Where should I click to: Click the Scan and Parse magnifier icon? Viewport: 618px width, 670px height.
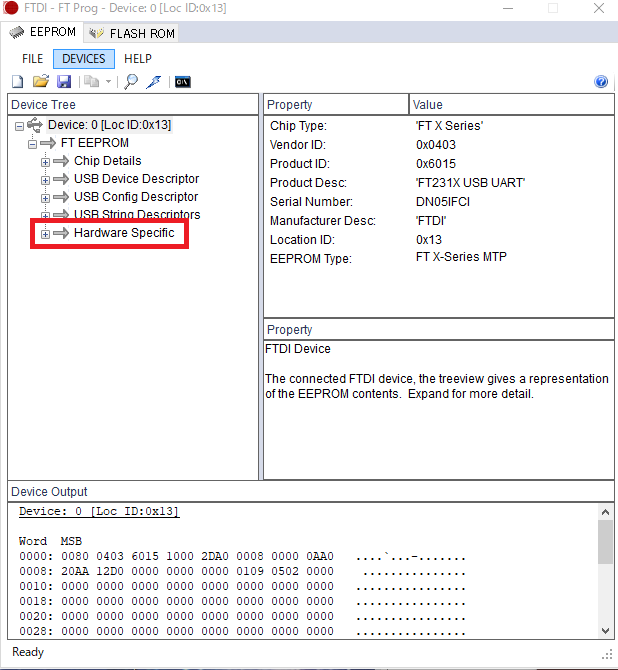pos(131,82)
